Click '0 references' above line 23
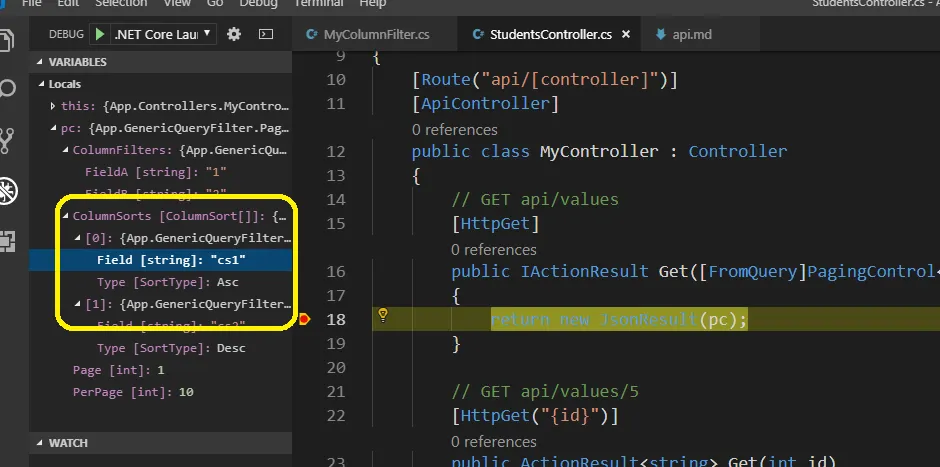 [x=494, y=442]
